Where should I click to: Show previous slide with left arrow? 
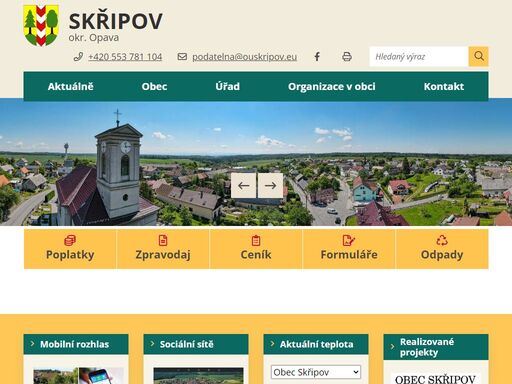tap(244, 185)
